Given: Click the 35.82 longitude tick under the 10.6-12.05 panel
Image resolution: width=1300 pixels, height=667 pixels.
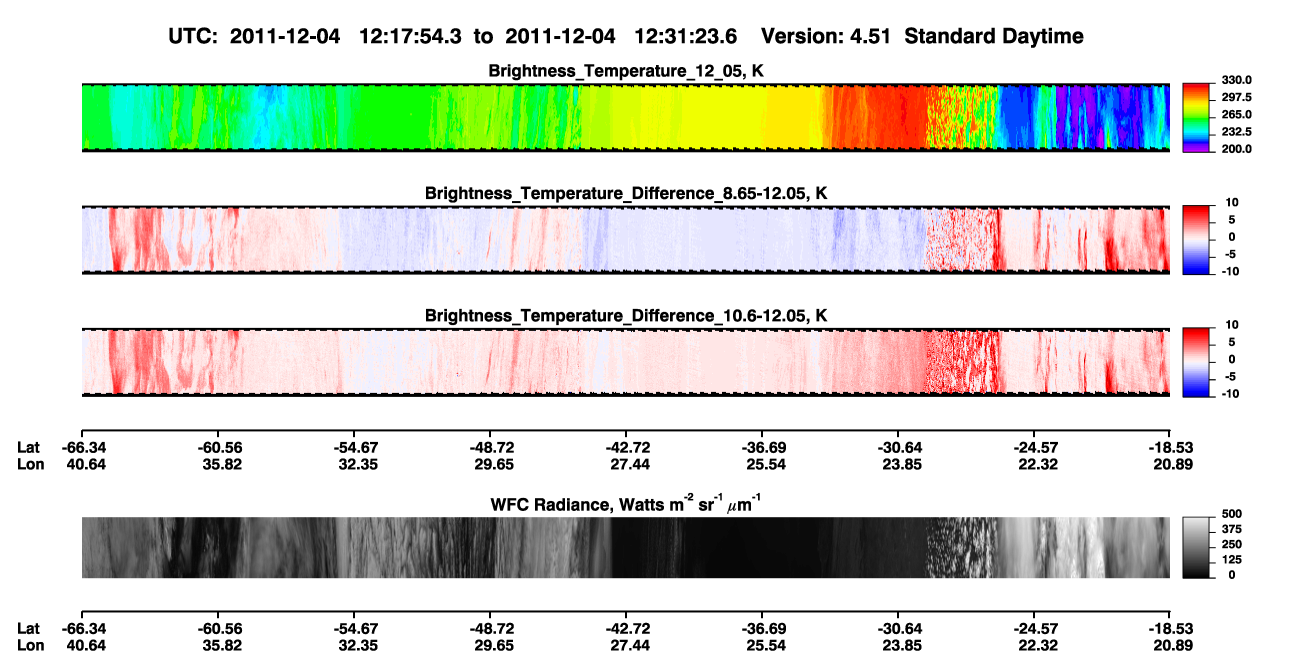Looking at the screenshot, I should click(x=220, y=463).
